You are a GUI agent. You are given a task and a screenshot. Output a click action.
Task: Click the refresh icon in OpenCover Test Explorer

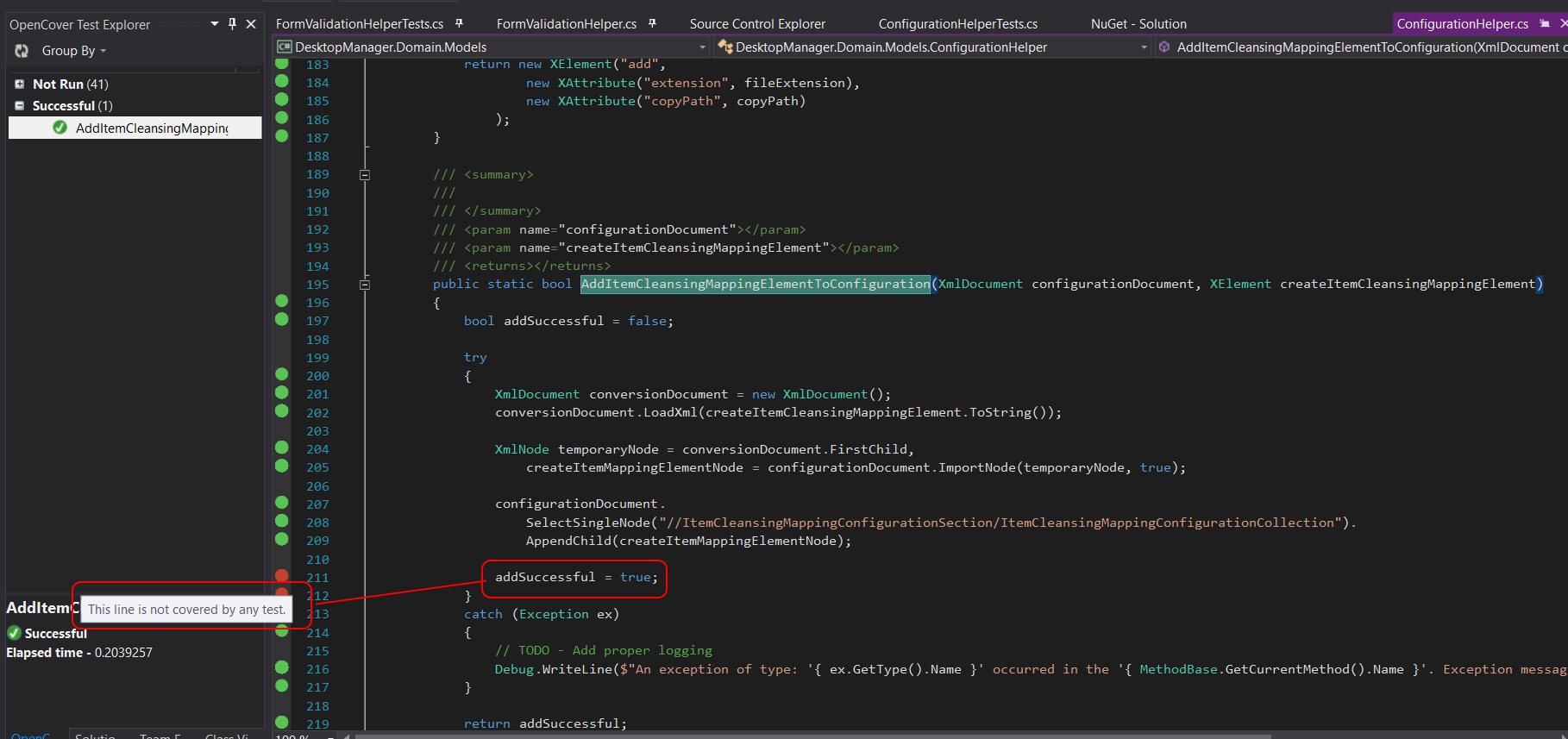(22, 51)
